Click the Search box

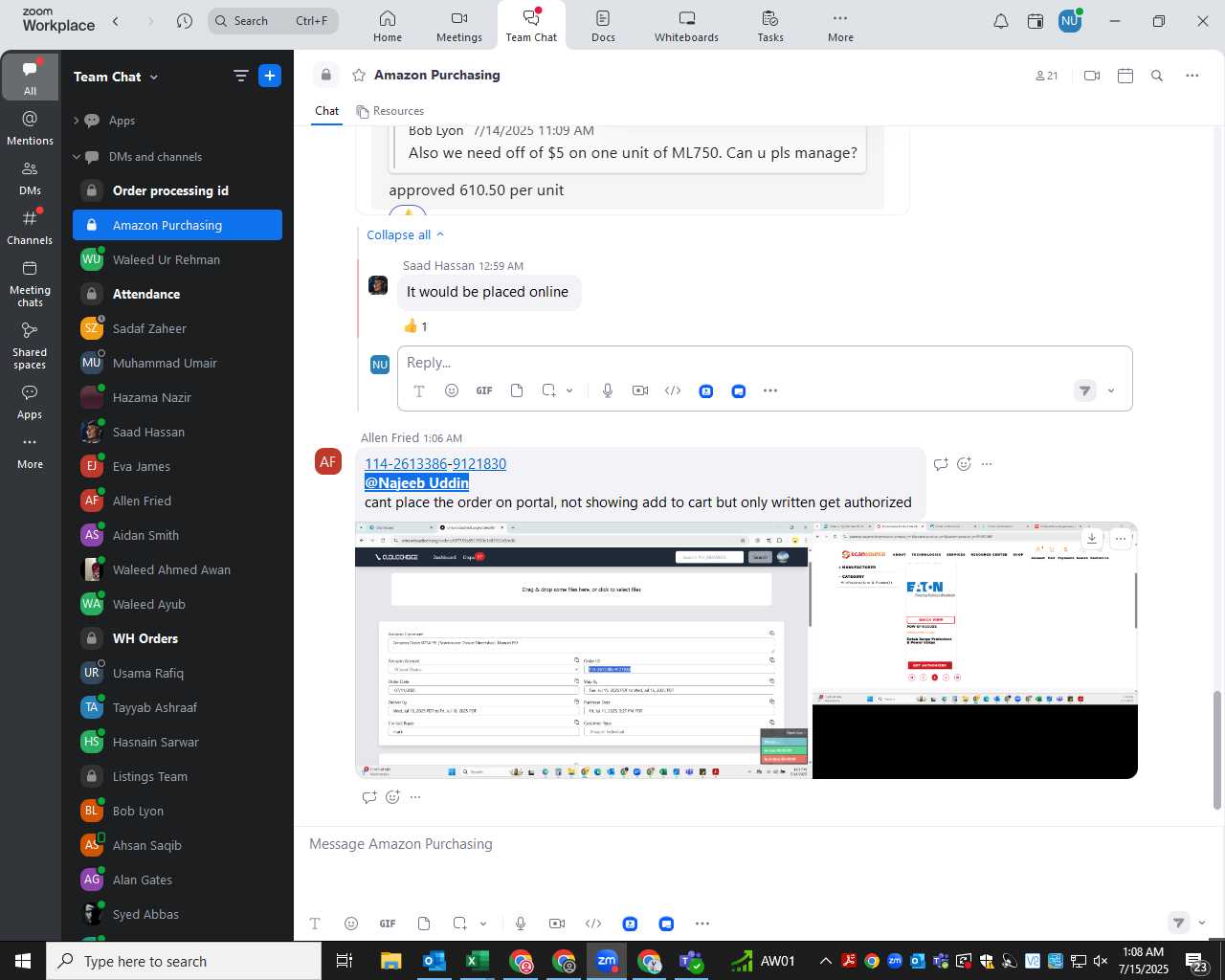coord(273,21)
